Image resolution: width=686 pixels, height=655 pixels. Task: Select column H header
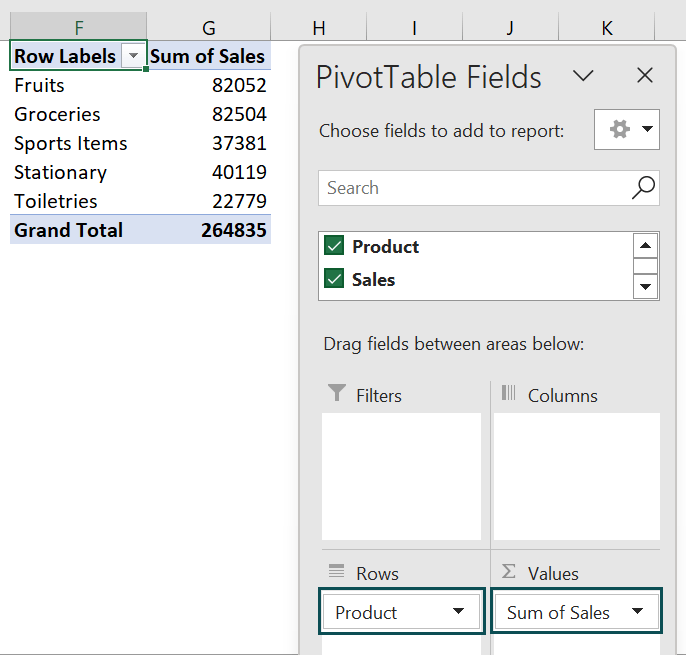[x=318, y=27]
